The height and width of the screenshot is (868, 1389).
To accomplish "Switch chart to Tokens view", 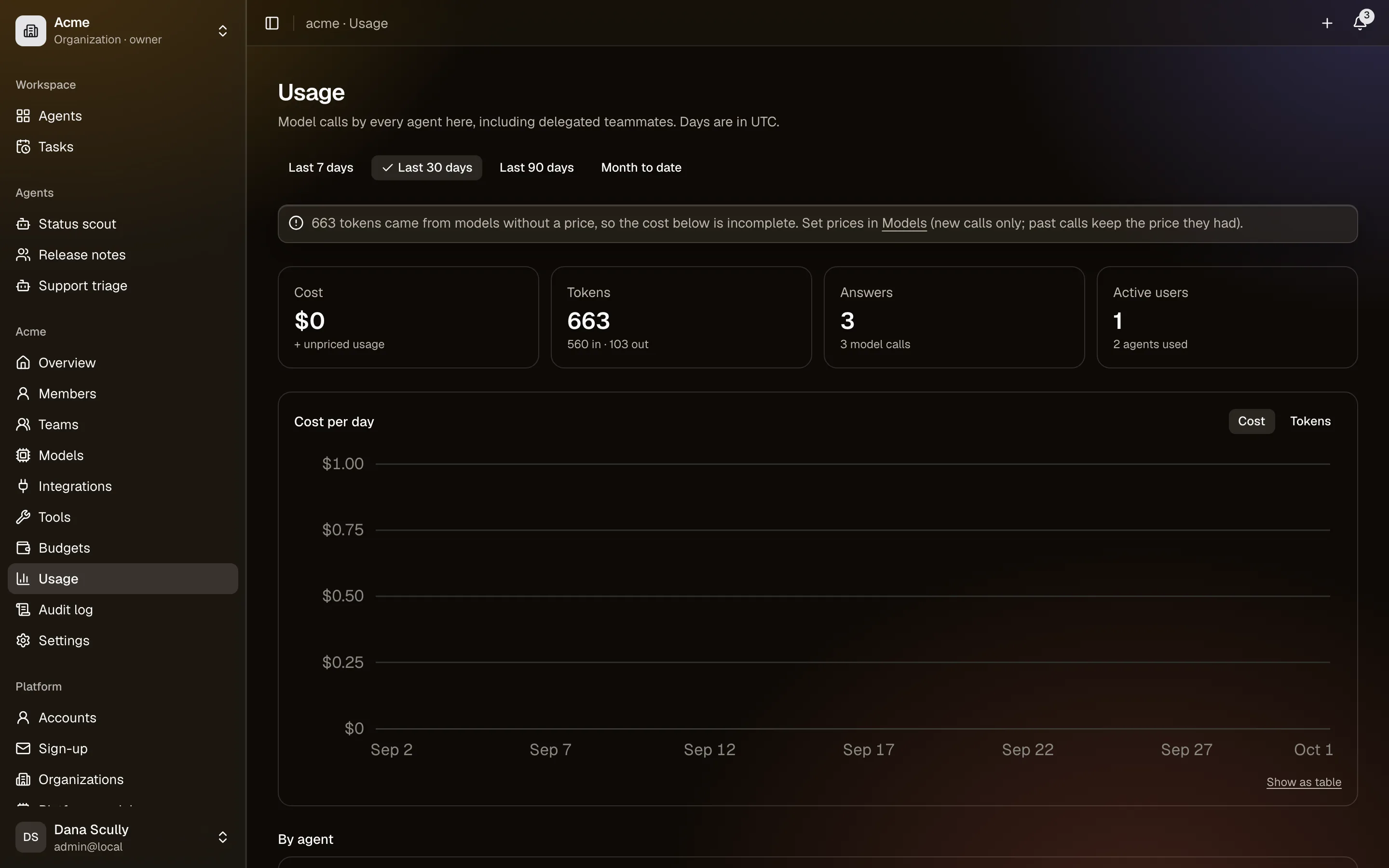I will click(1310, 421).
